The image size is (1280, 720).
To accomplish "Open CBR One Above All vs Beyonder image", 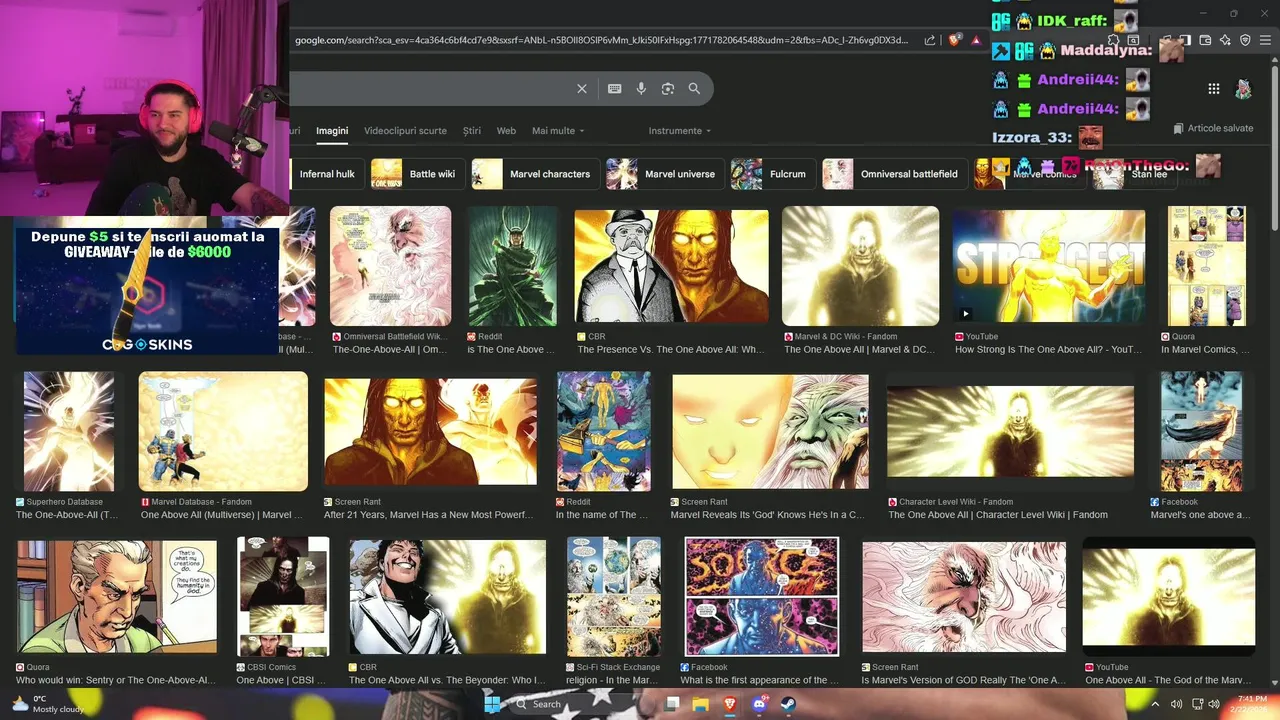I will tap(447, 597).
